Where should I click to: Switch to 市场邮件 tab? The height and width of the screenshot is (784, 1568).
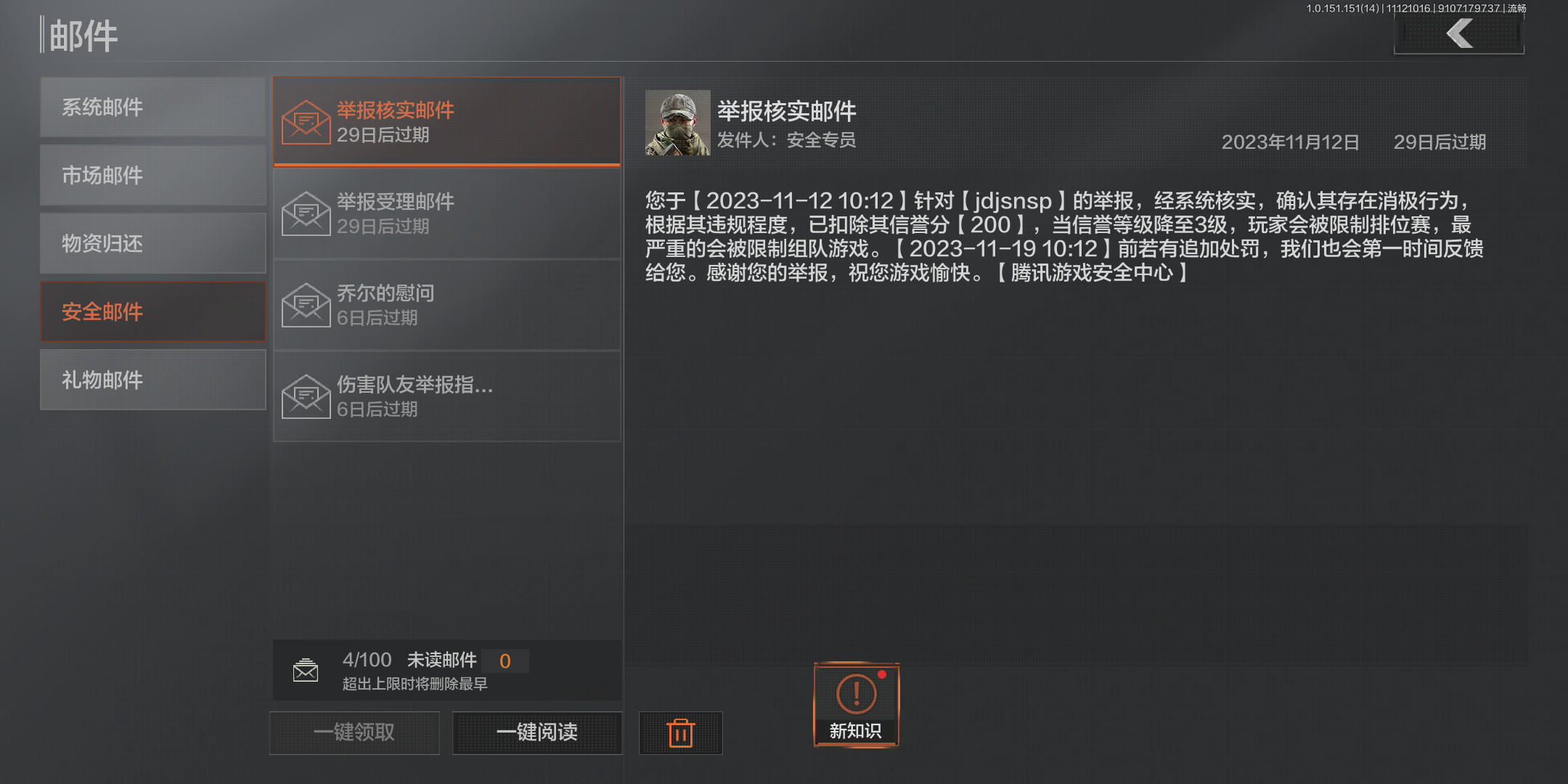pyautogui.click(x=153, y=176)
